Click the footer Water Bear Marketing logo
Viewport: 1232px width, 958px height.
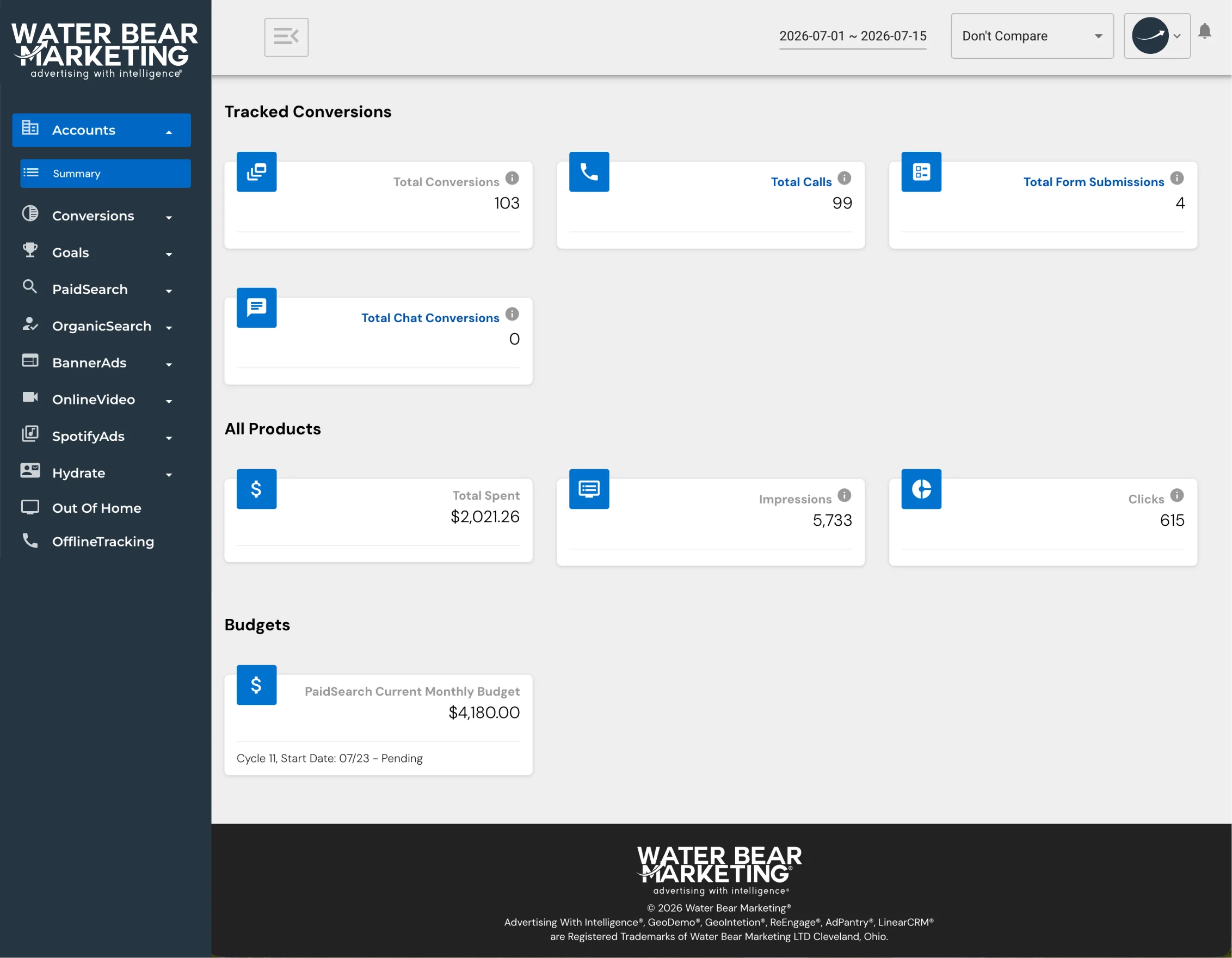click(x=719, y=870)
